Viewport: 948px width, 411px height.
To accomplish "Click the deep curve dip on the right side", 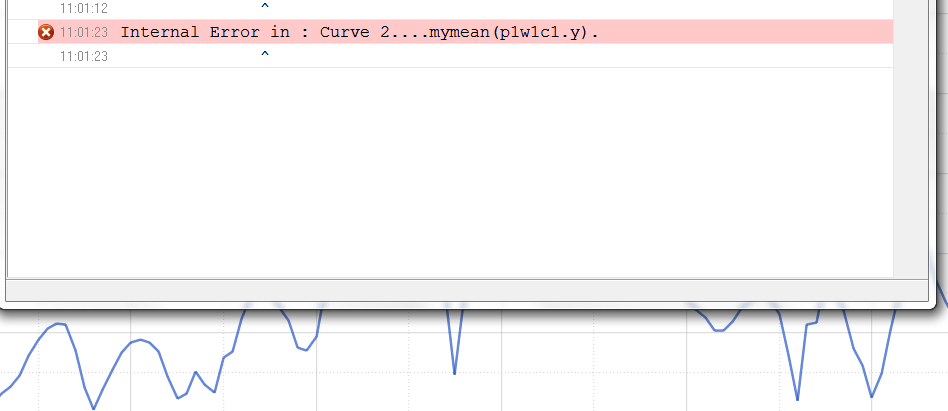I will (x=797, y=399).
